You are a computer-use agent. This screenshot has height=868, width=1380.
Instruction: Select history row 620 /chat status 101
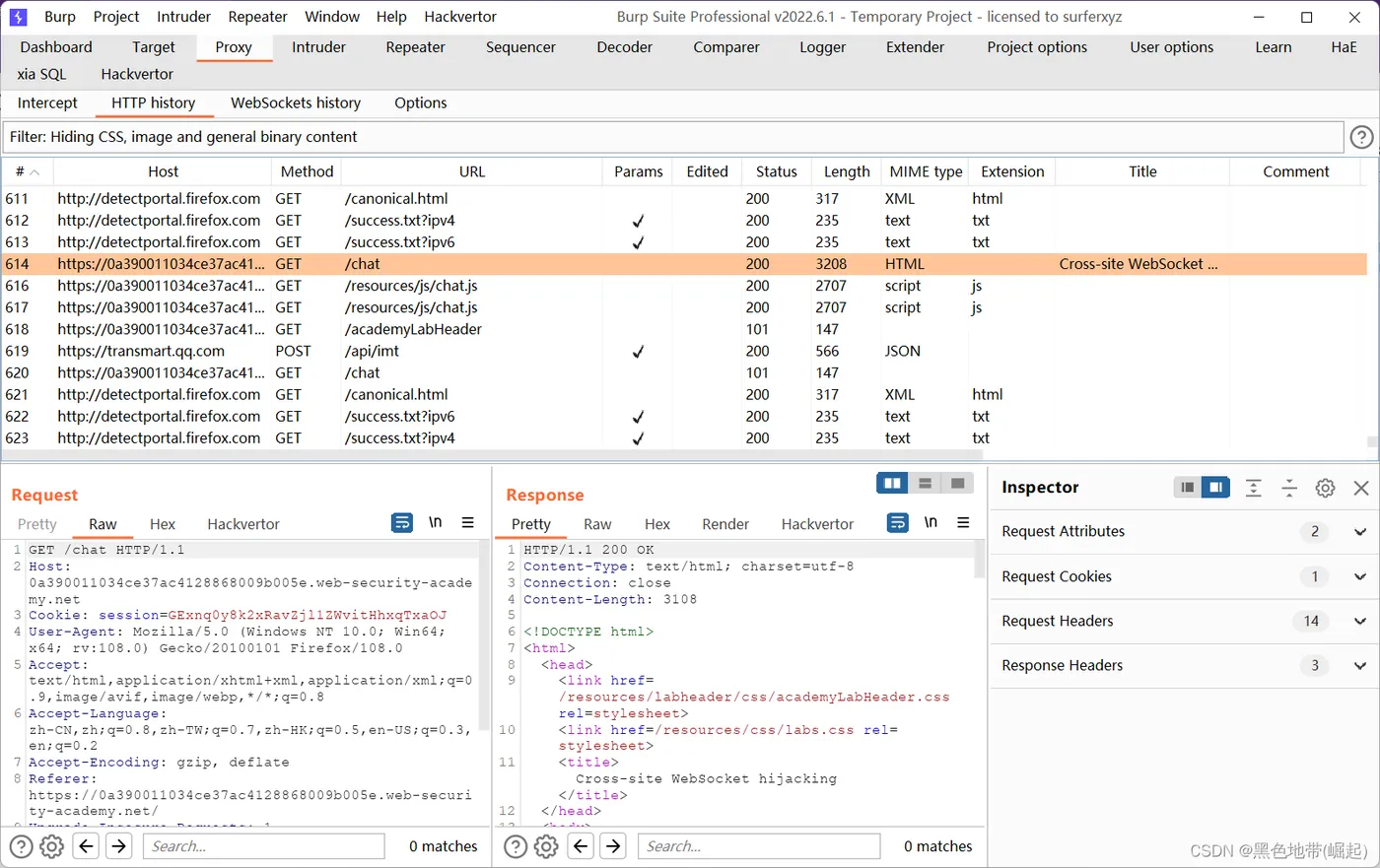point(684,372)
